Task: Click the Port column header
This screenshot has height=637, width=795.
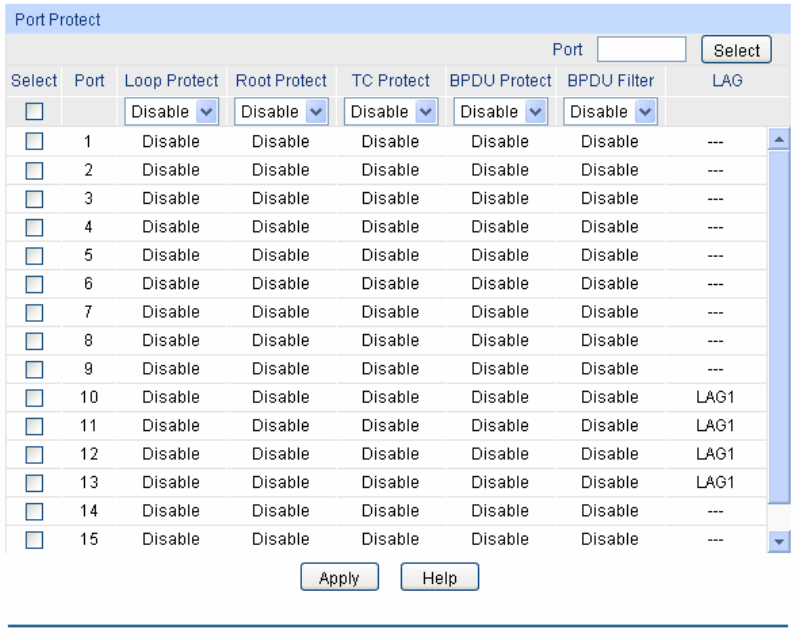Action: pyautogui.click(x=89, y=80)
